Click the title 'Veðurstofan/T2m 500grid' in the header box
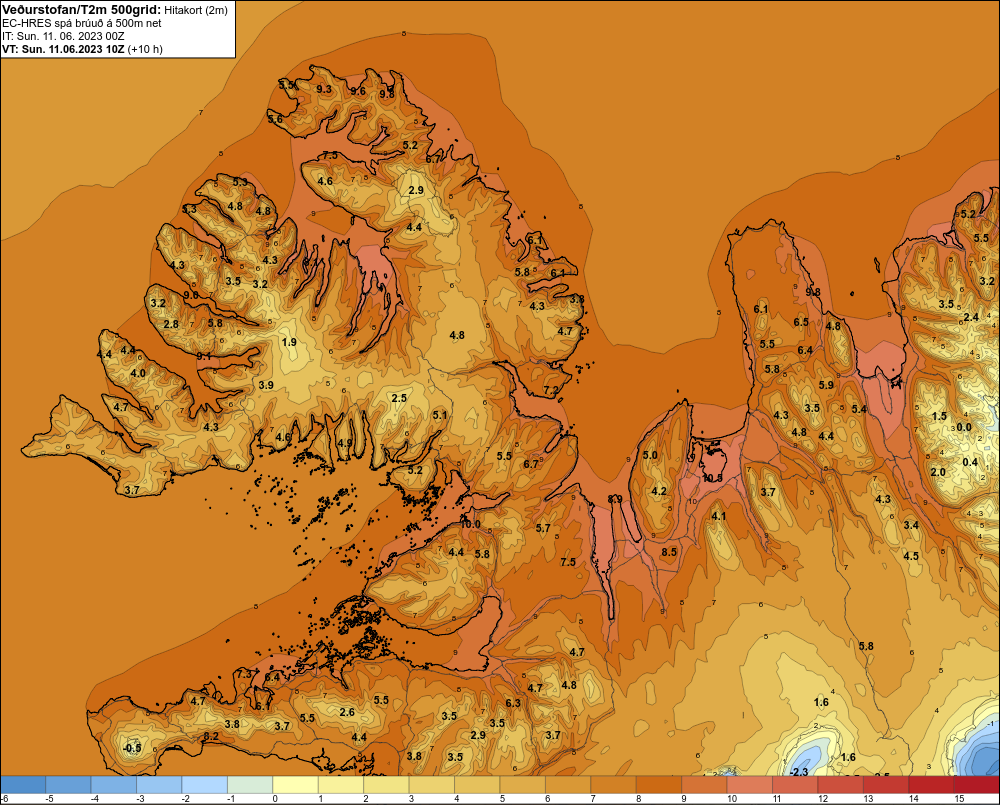Viewport: 1000px width, 805px height. click(80, 10)
